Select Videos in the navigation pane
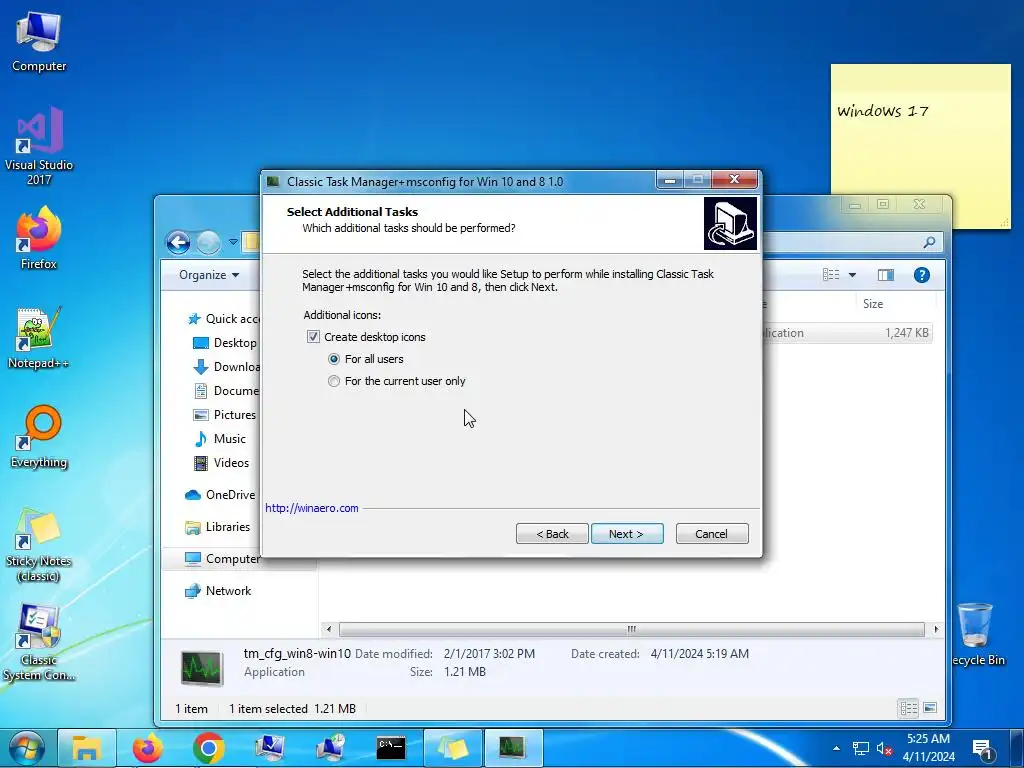 (x=221, y=463)
